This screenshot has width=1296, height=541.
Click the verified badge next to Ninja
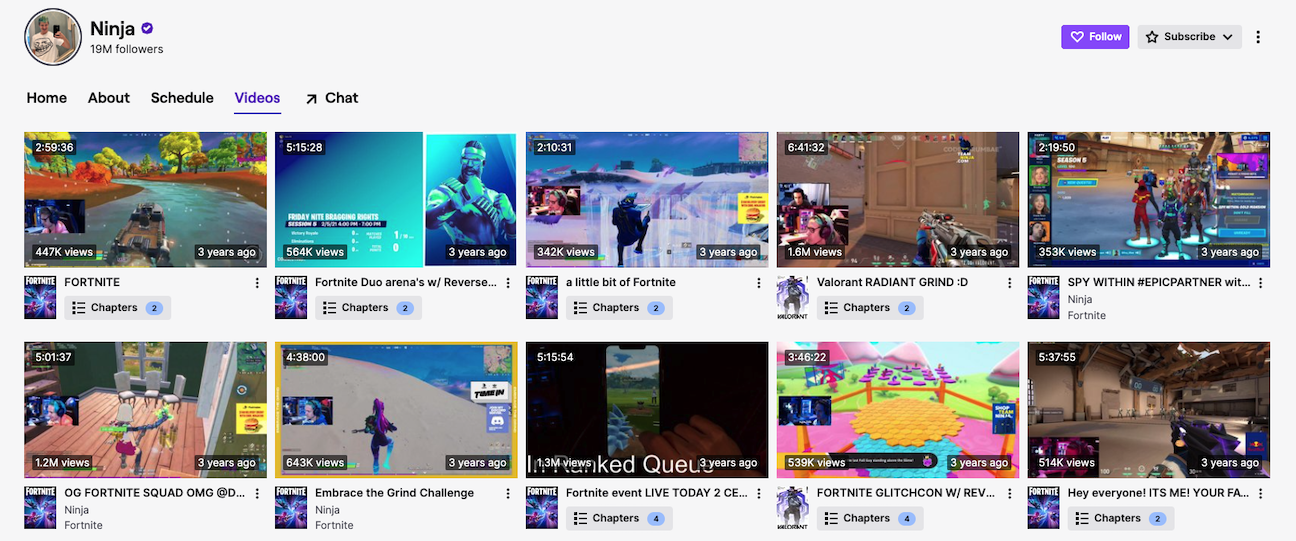click(x=147, y=29)
